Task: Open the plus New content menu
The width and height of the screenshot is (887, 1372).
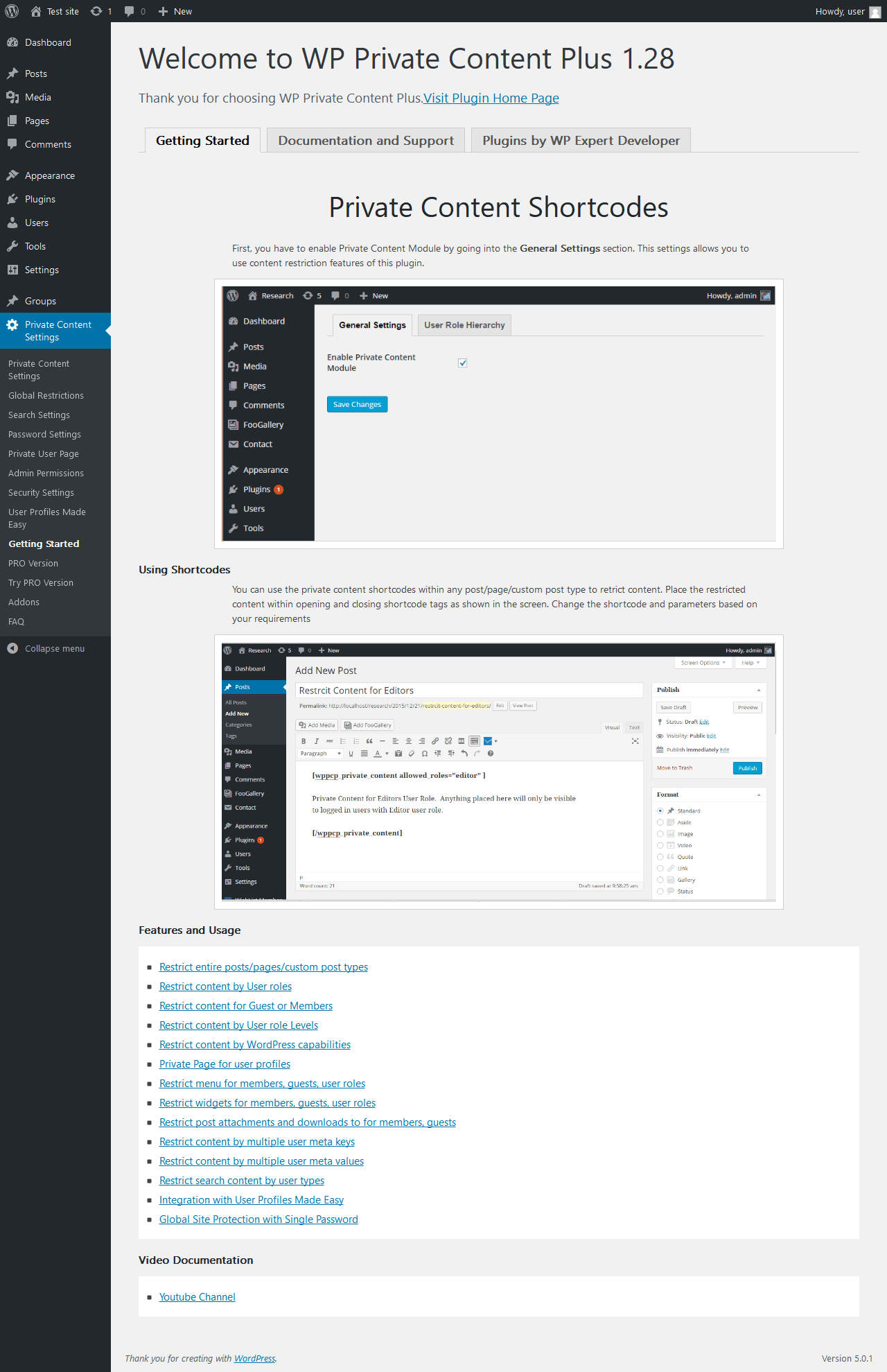Action: tap(175, 11)
